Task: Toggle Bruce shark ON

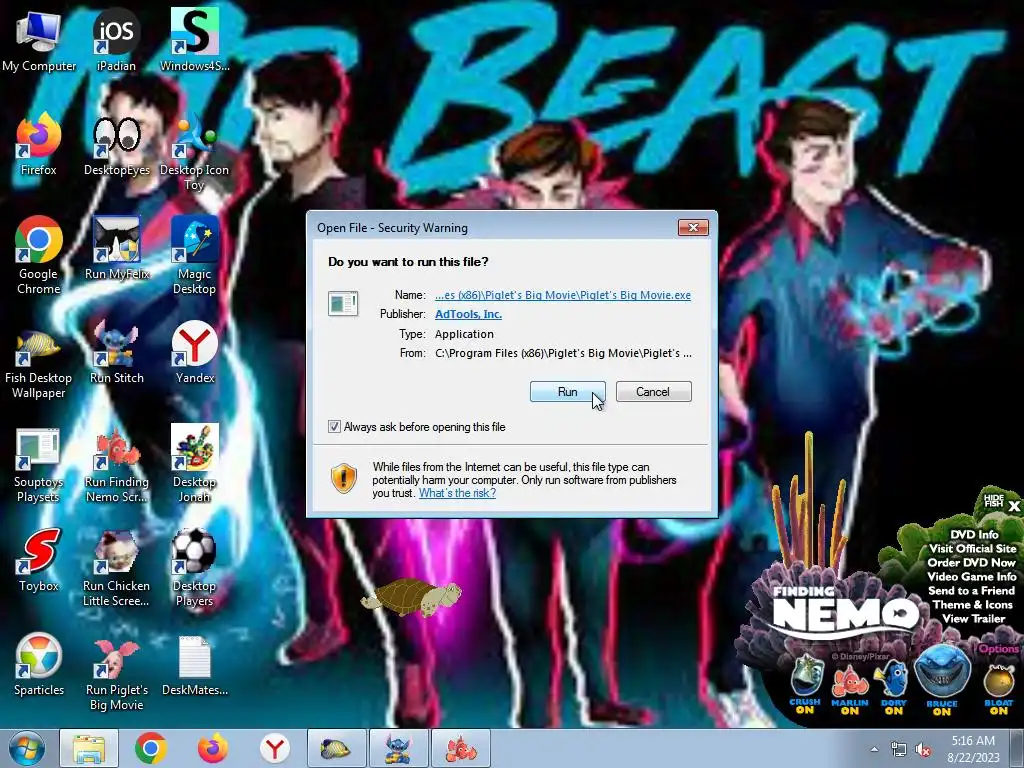Action: (942, 680)
